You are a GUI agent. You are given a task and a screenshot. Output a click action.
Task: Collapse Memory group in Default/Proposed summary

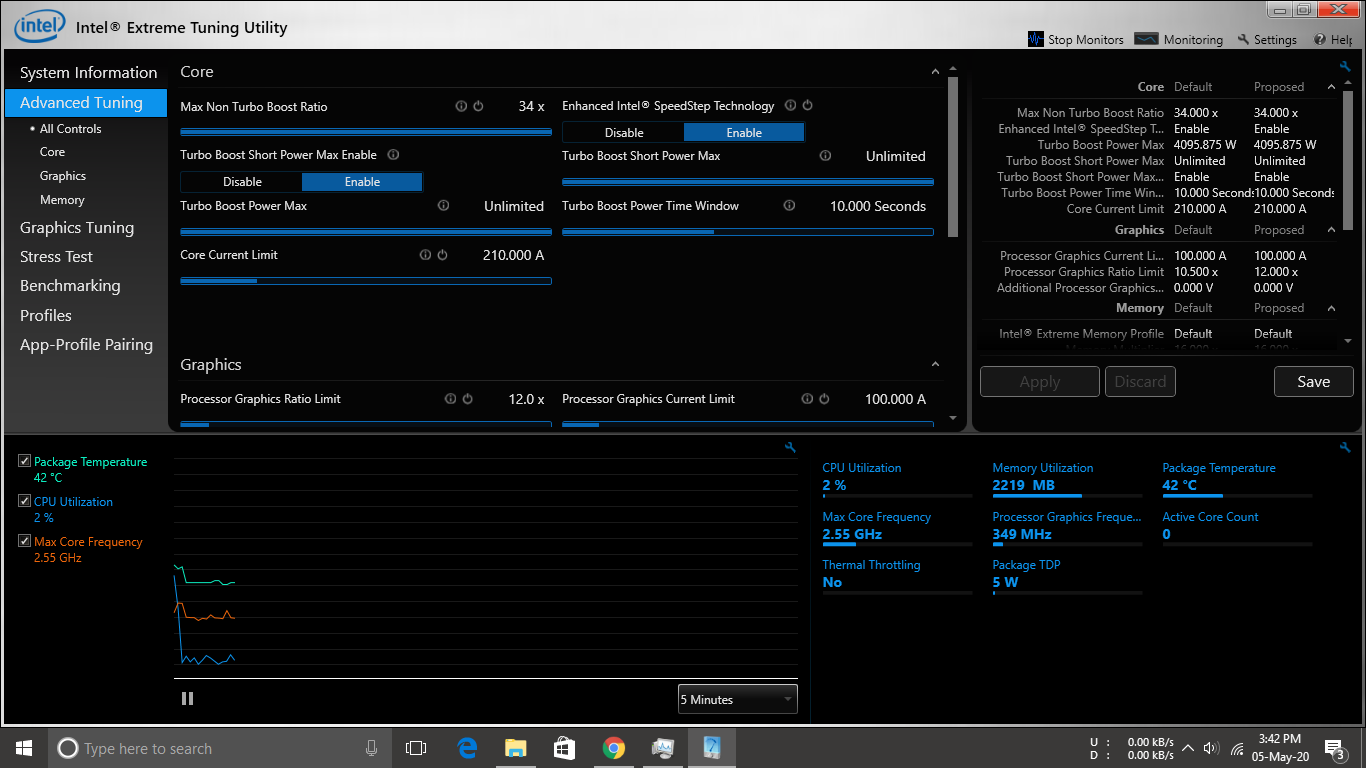pyautogui.click(x=1331, y=308)
